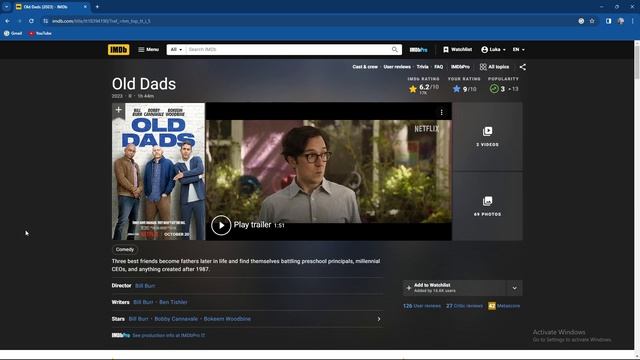Expand the Stars row chevron
640x360 pixels.
[379, 319]
